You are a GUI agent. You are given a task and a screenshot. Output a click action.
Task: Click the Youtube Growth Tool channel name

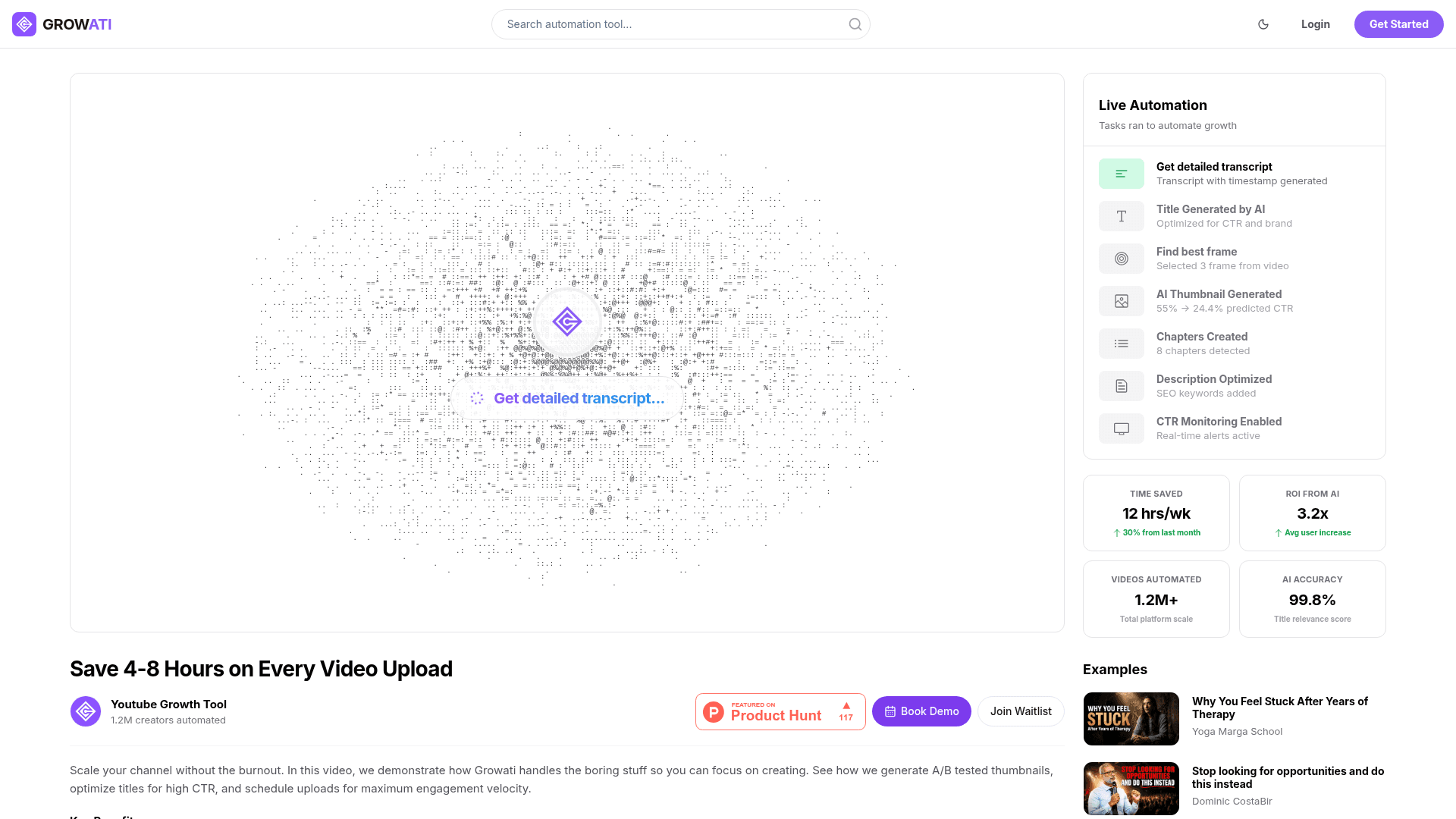(168, 704)
